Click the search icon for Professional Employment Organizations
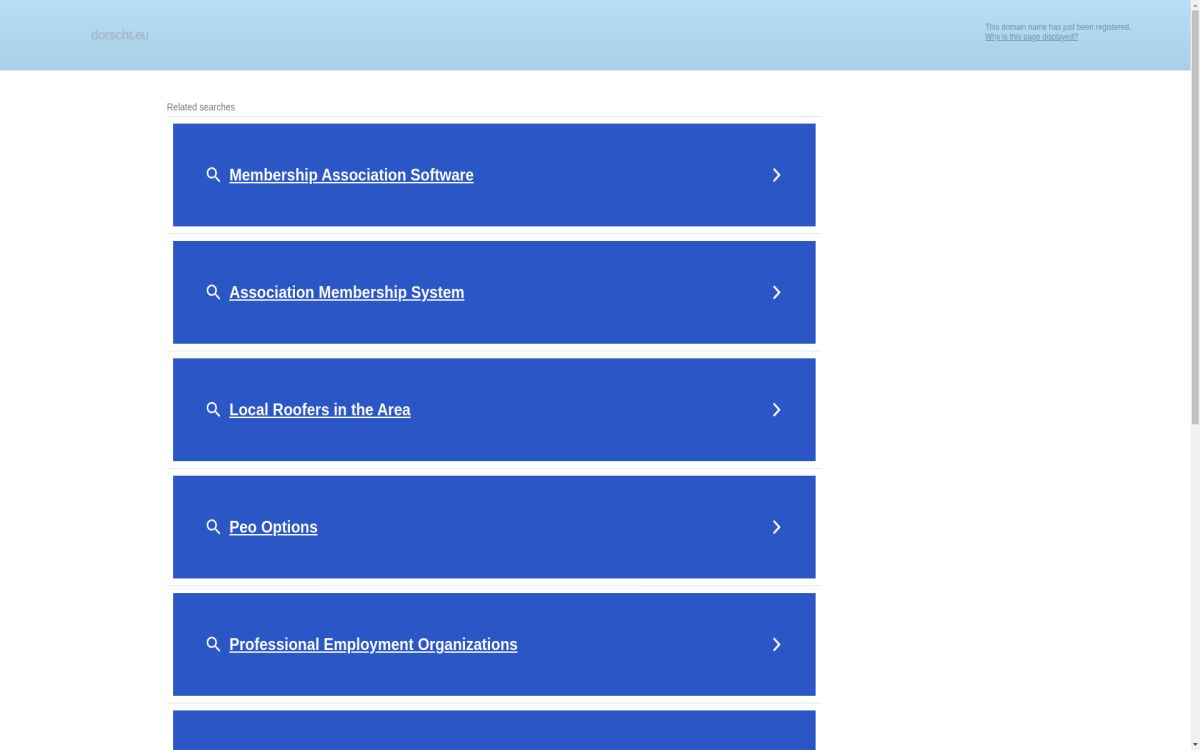Image resolution: width=1200 pixels, height=750 pixels. point(213,644)
